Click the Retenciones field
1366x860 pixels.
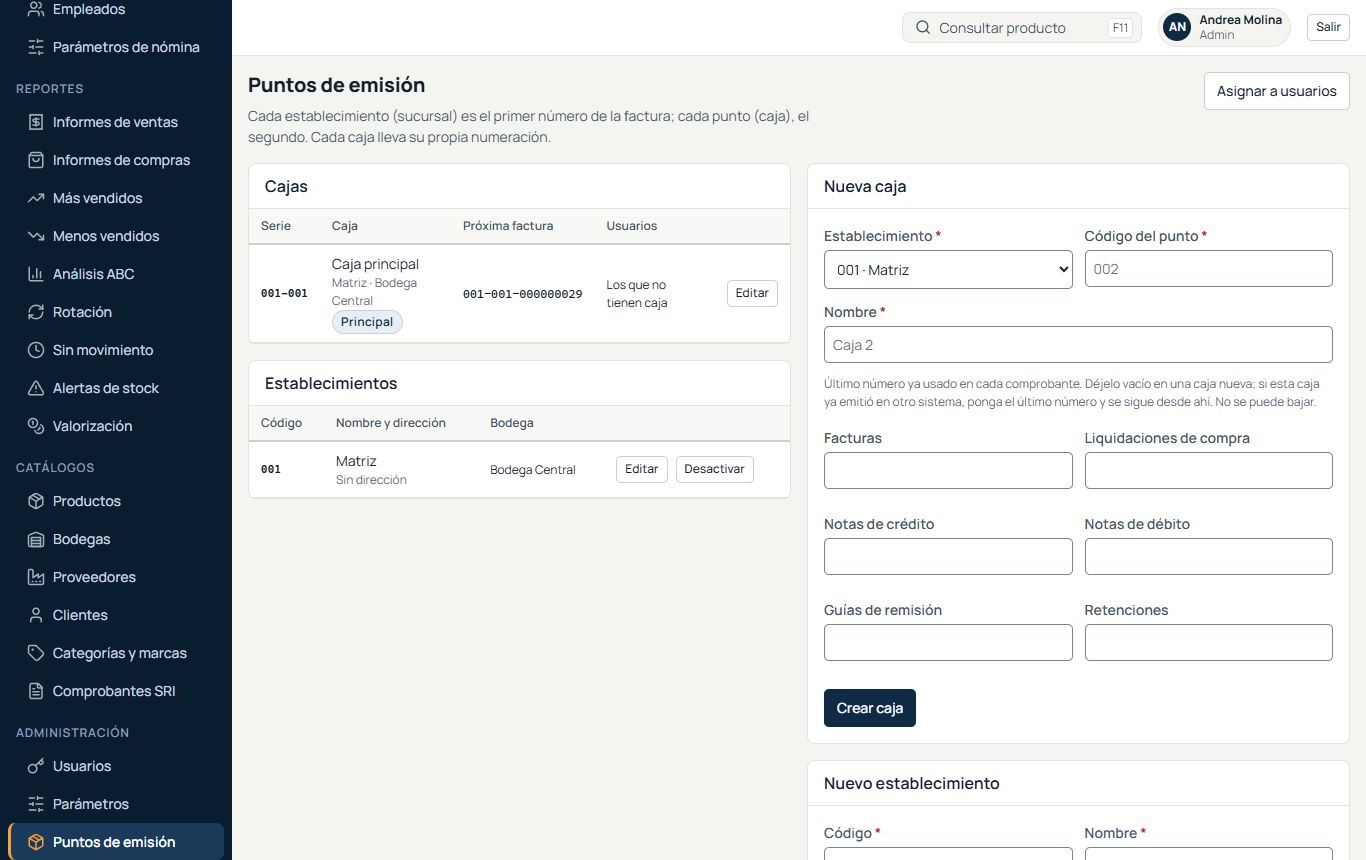tap(1209, 643)
